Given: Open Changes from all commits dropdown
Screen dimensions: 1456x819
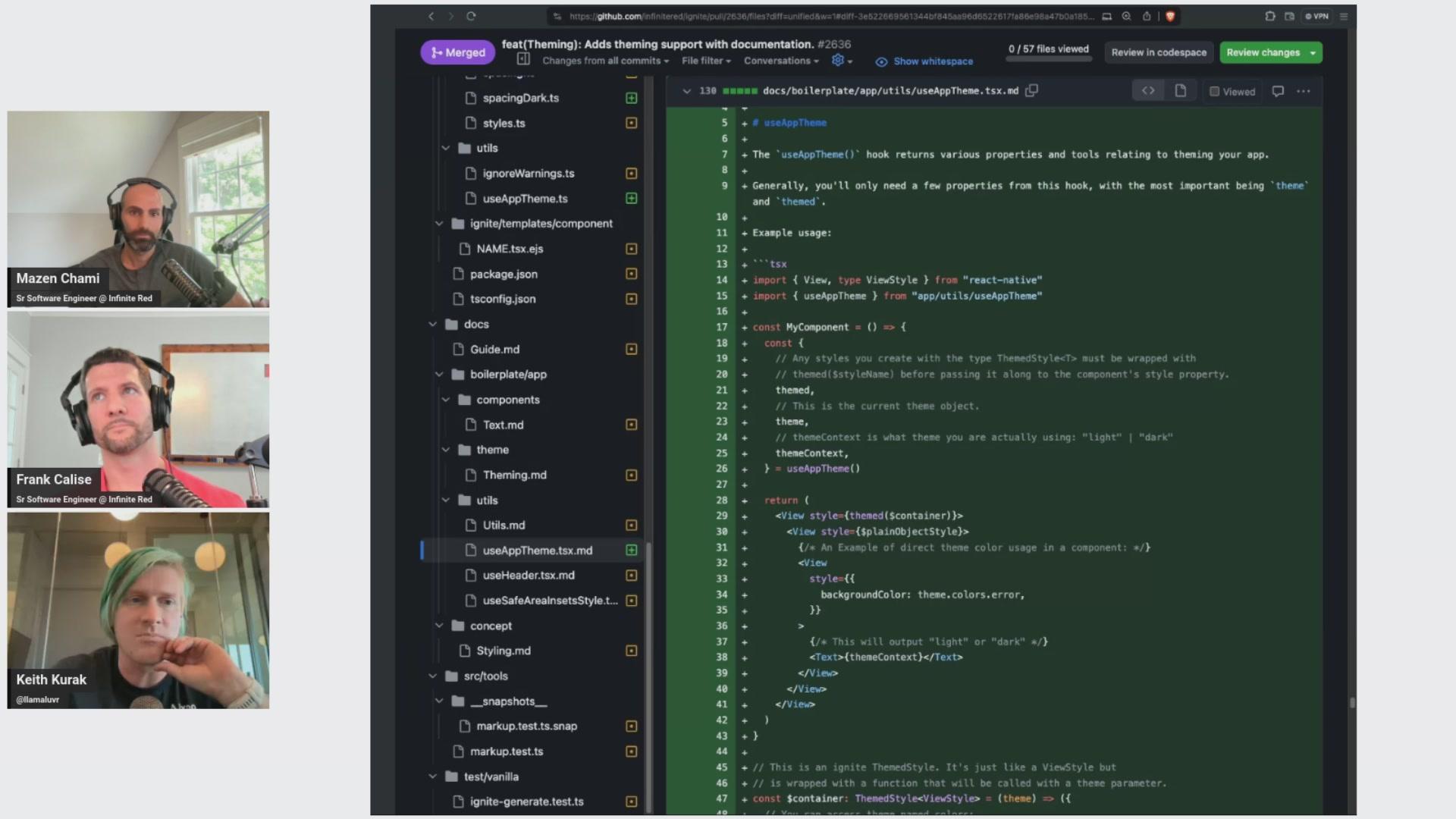Looking at the screenshot, I should pyautogui.click(x=605, y=61).
